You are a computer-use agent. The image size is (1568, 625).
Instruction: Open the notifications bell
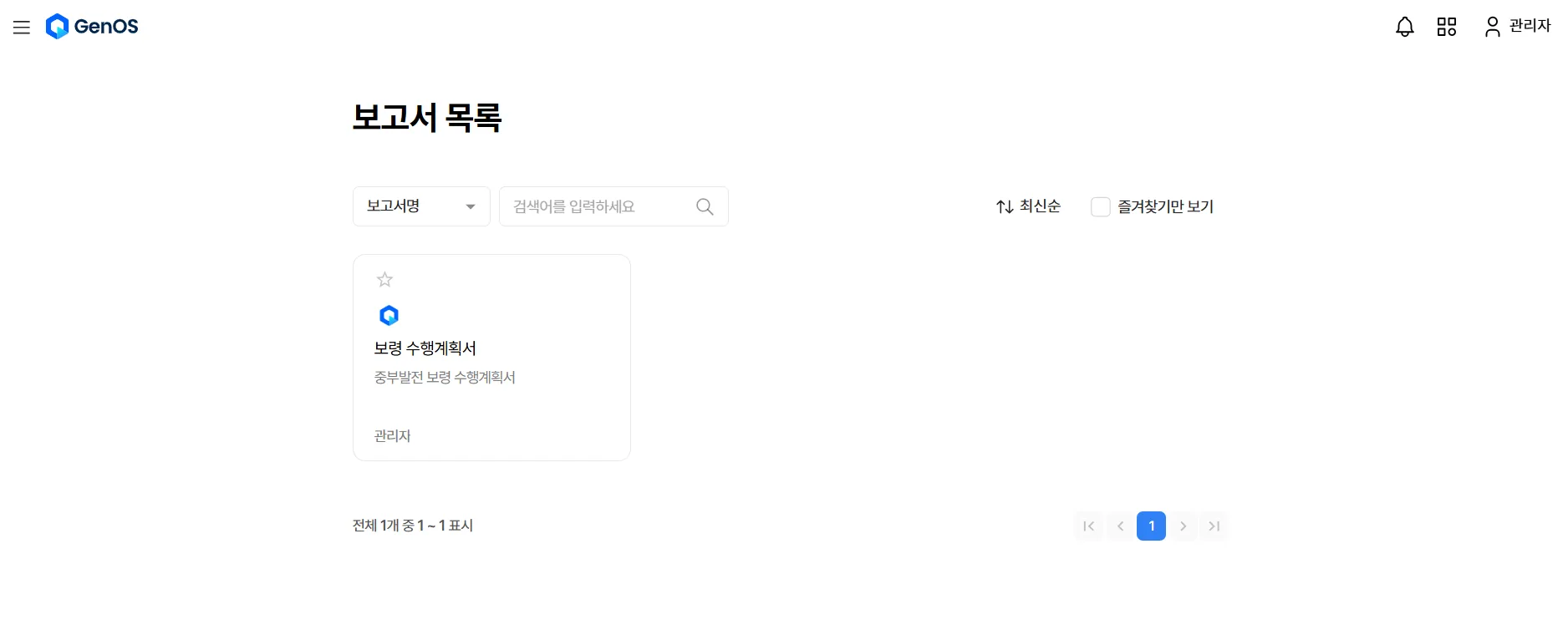click(x=1404, y=27)
